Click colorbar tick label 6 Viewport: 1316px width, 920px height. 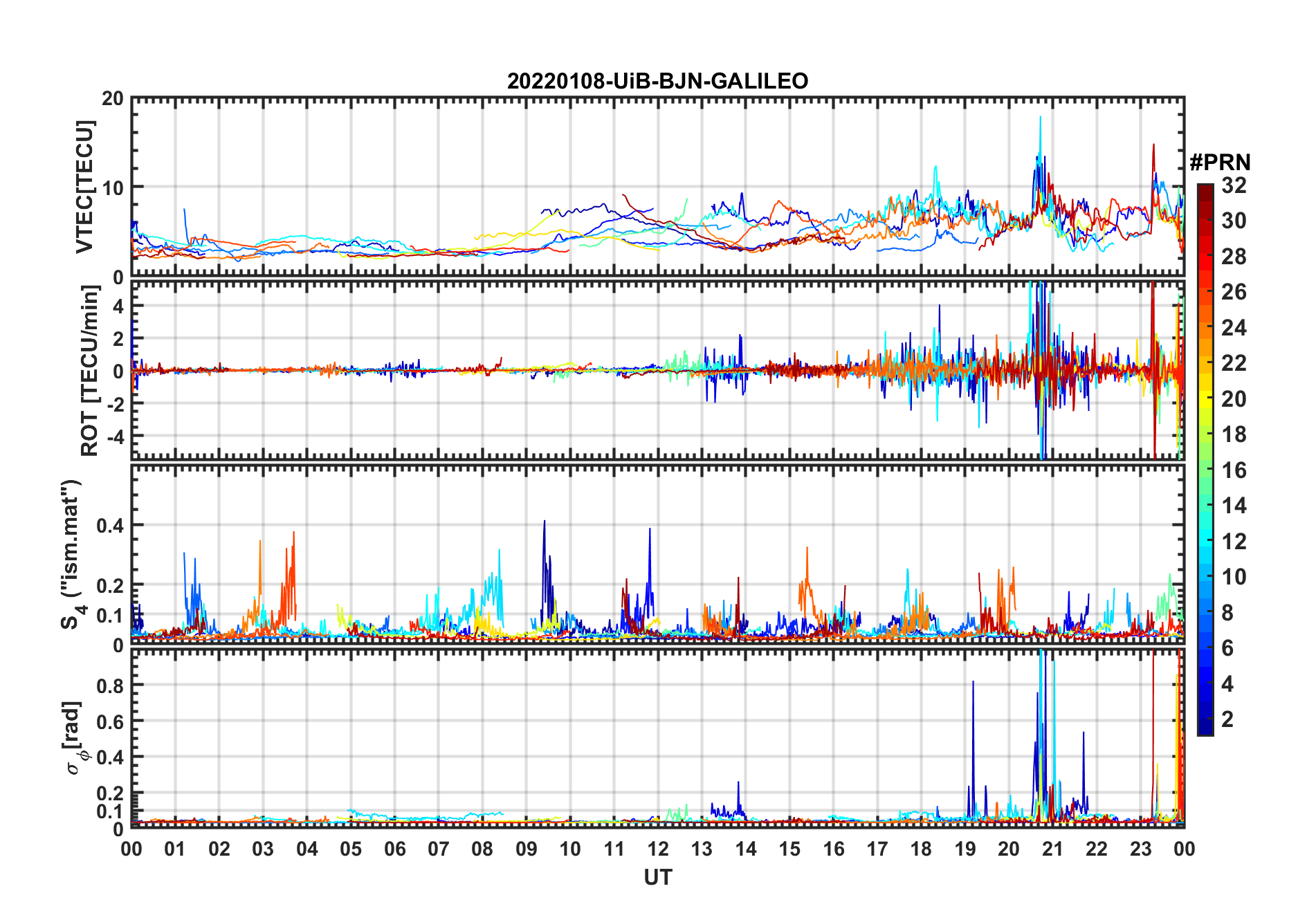pos(1227,648)
